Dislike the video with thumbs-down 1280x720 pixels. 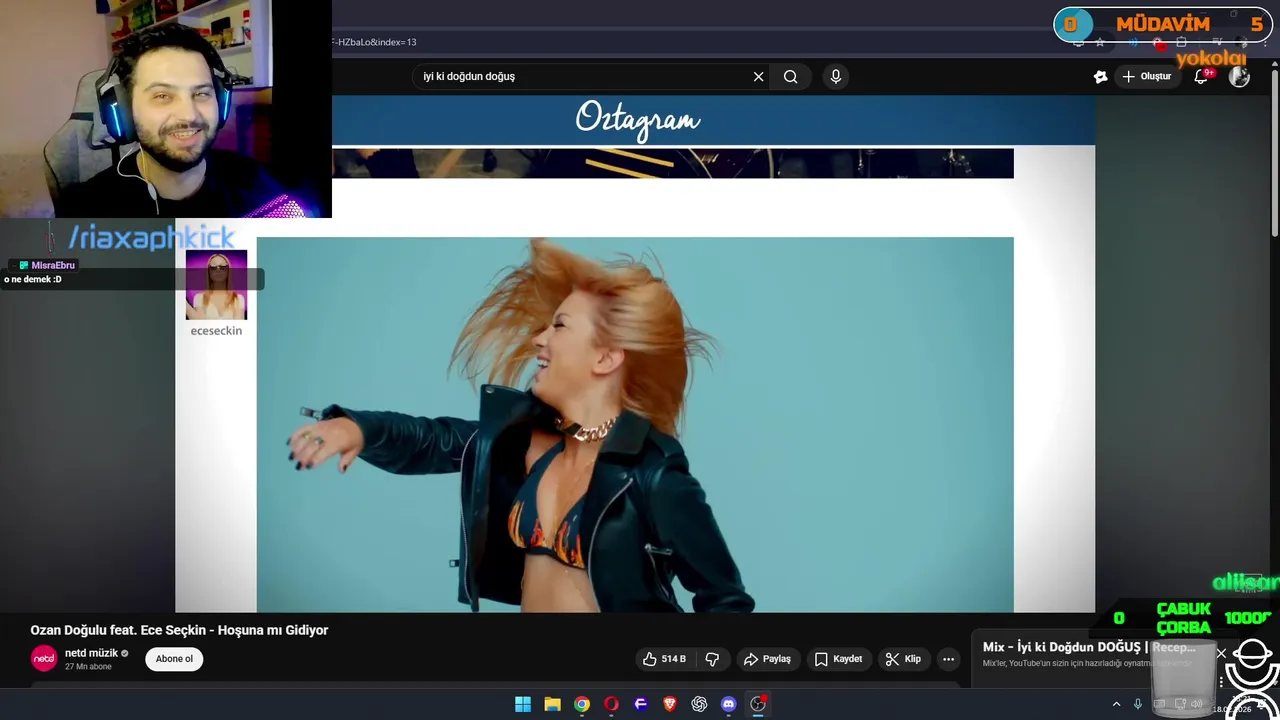pos(713,659)
